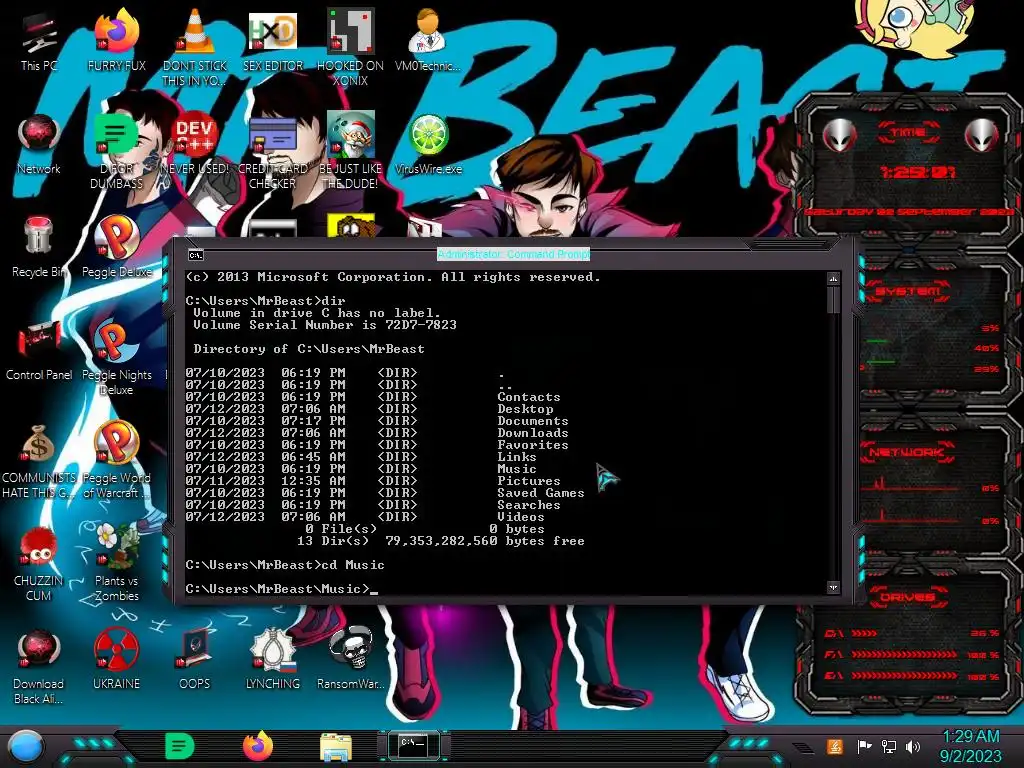Open the VM0Technic desktop icon
This screenshot has height=768, width=1024.
coord(428,40)
